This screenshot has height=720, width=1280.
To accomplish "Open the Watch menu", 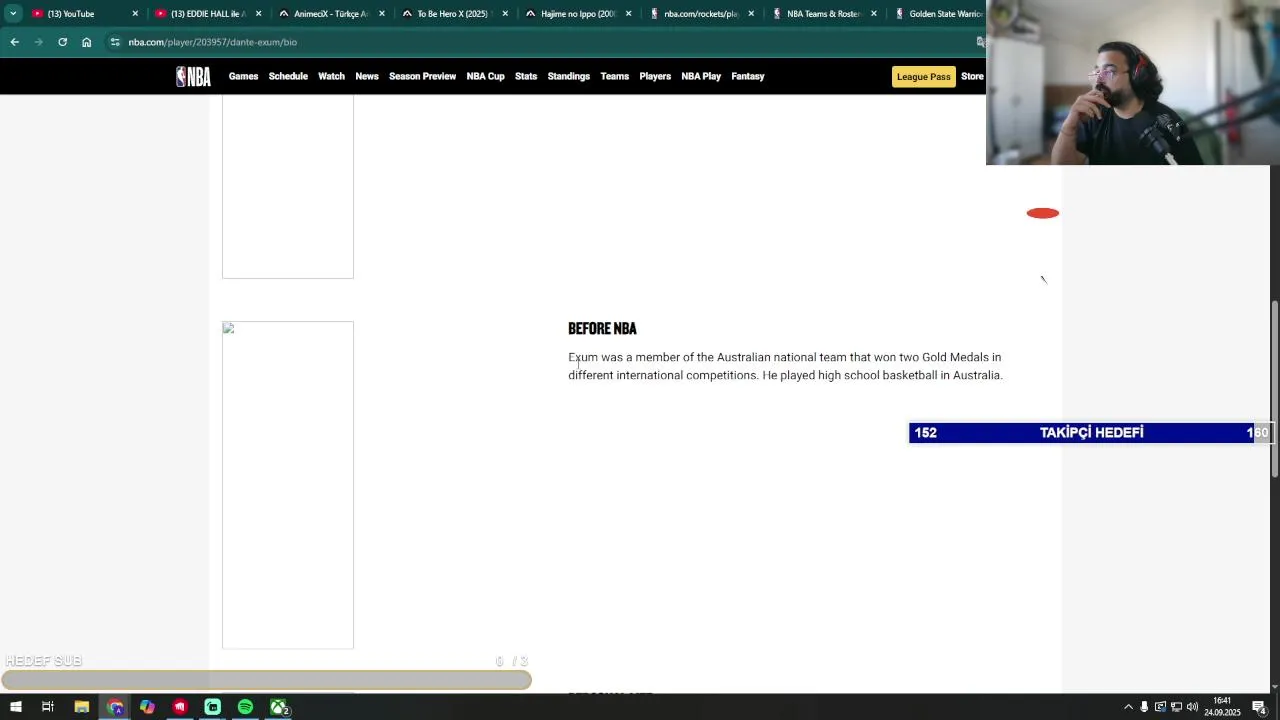I will point(331,77).
